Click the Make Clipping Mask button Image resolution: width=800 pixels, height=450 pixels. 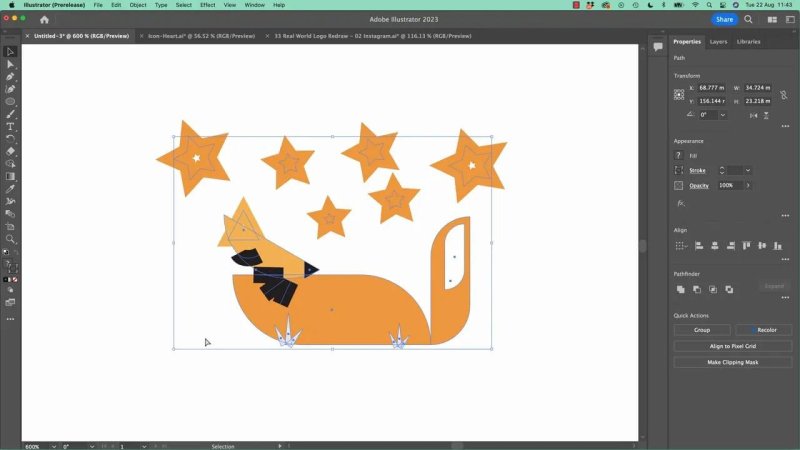pyautogui.click(x=733, y=362)
